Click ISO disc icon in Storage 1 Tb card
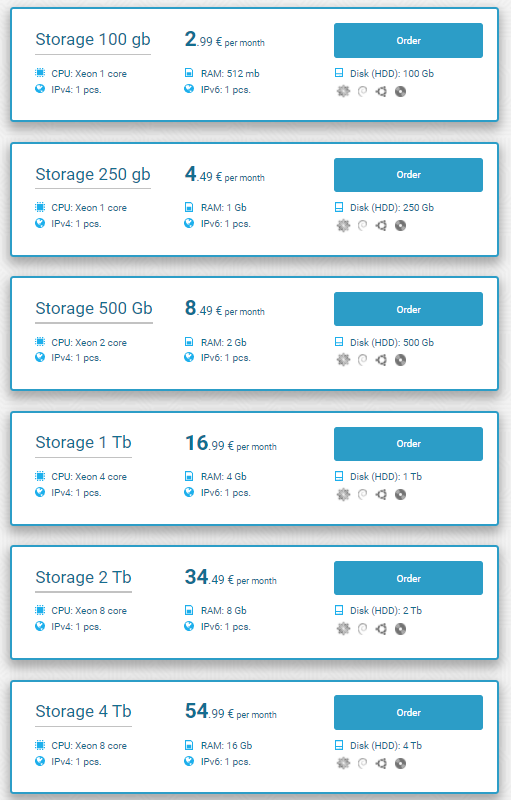The height and width of the screenshot is (800, 511). click(x=400, y=494)
